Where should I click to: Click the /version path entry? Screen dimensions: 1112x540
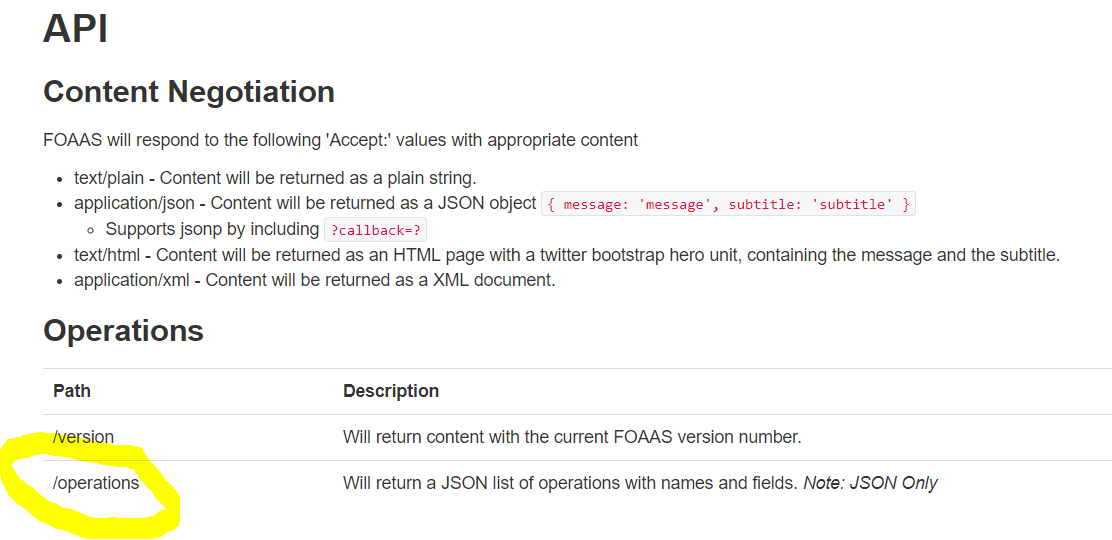click(x=83, y=437)
